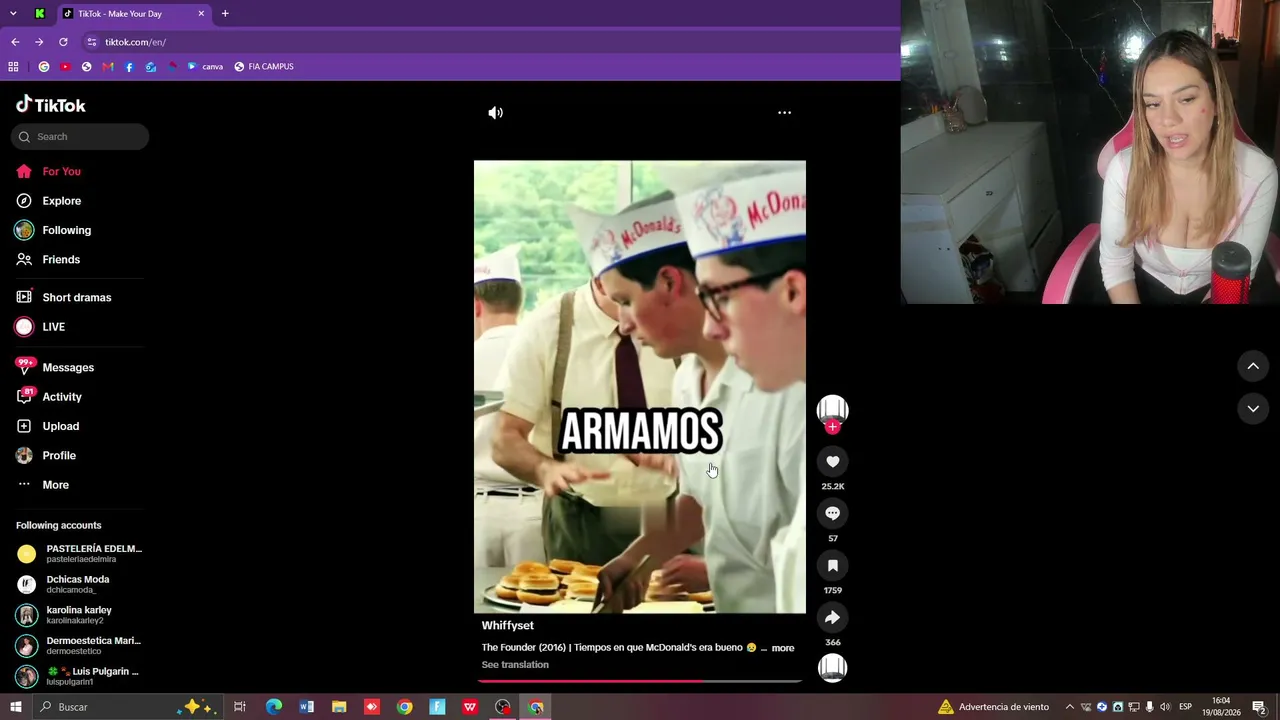Open the video's three-dot options menu

pos(784,113)
